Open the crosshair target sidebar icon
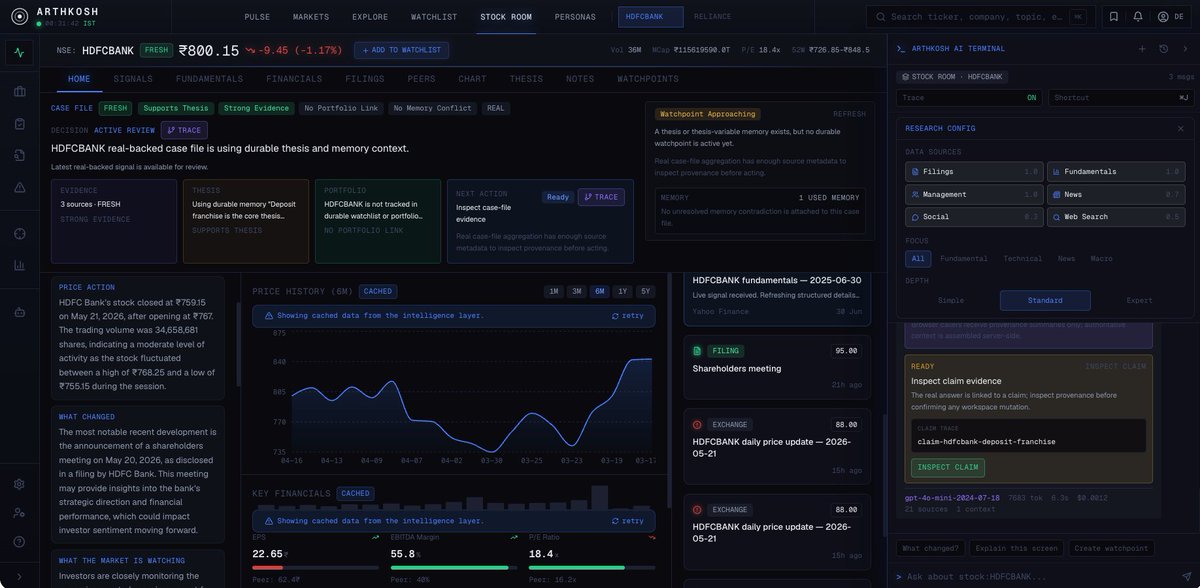1200x588 pixels. click(19, 233)
